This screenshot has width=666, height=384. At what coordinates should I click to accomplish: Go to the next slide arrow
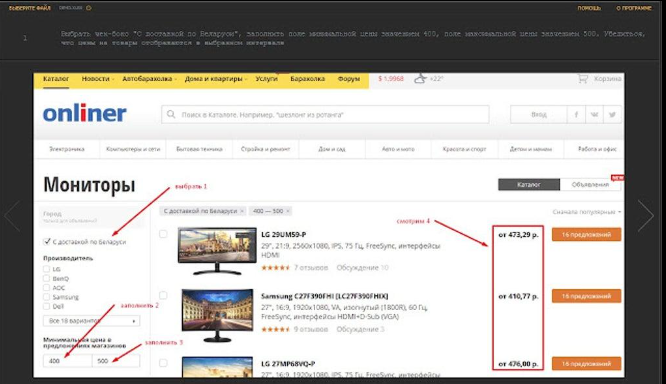coord(646,216)
